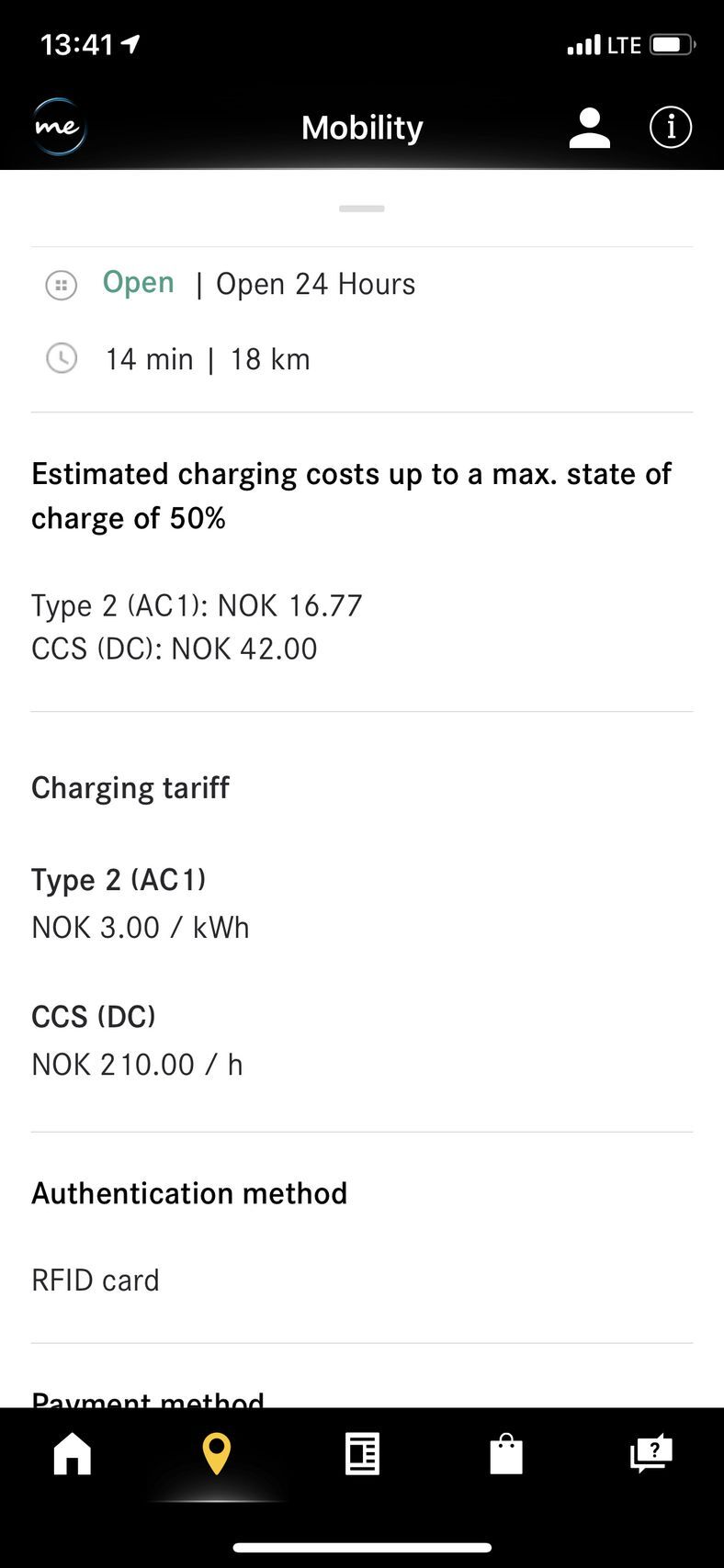
Task: Tap the NOK 3.00 per kWh tariff
Action: coord(141,928)
